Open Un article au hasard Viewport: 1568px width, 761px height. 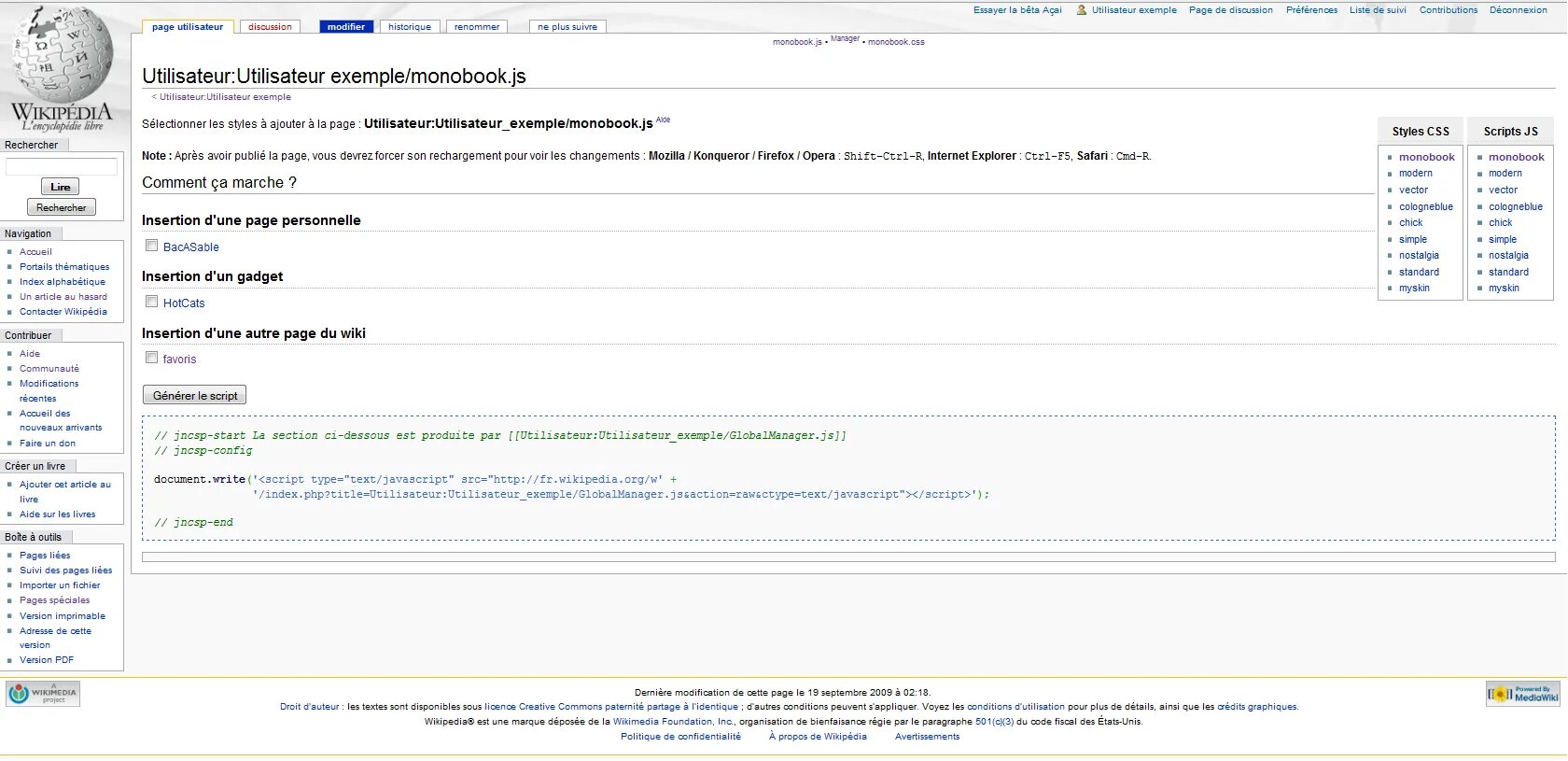[63, 297]
